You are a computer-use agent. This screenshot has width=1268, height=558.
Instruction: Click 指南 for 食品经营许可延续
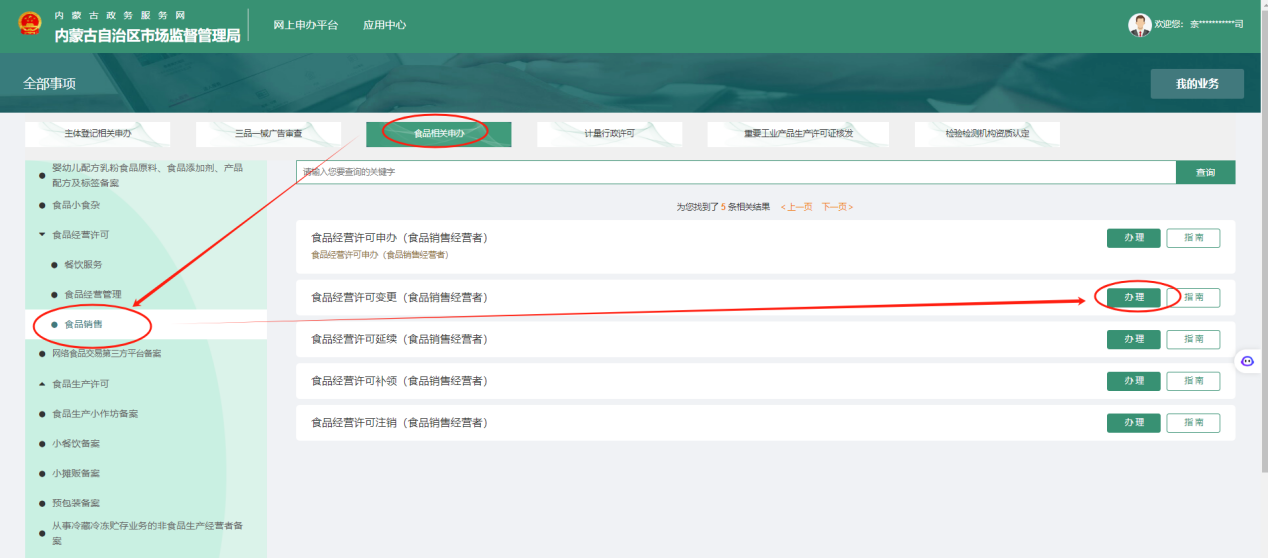point(1193,340)
